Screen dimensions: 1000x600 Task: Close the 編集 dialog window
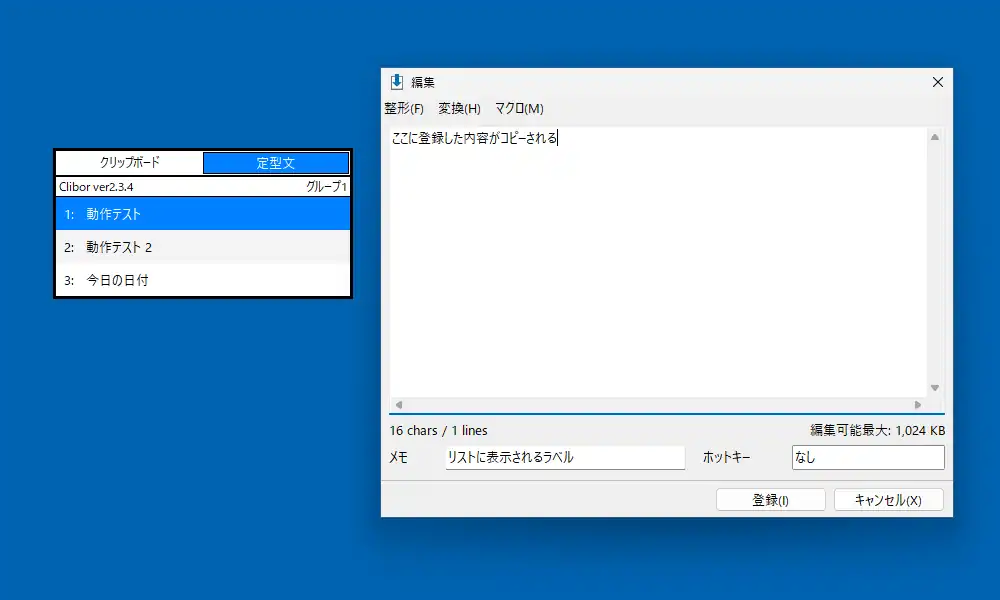(937, 82)
